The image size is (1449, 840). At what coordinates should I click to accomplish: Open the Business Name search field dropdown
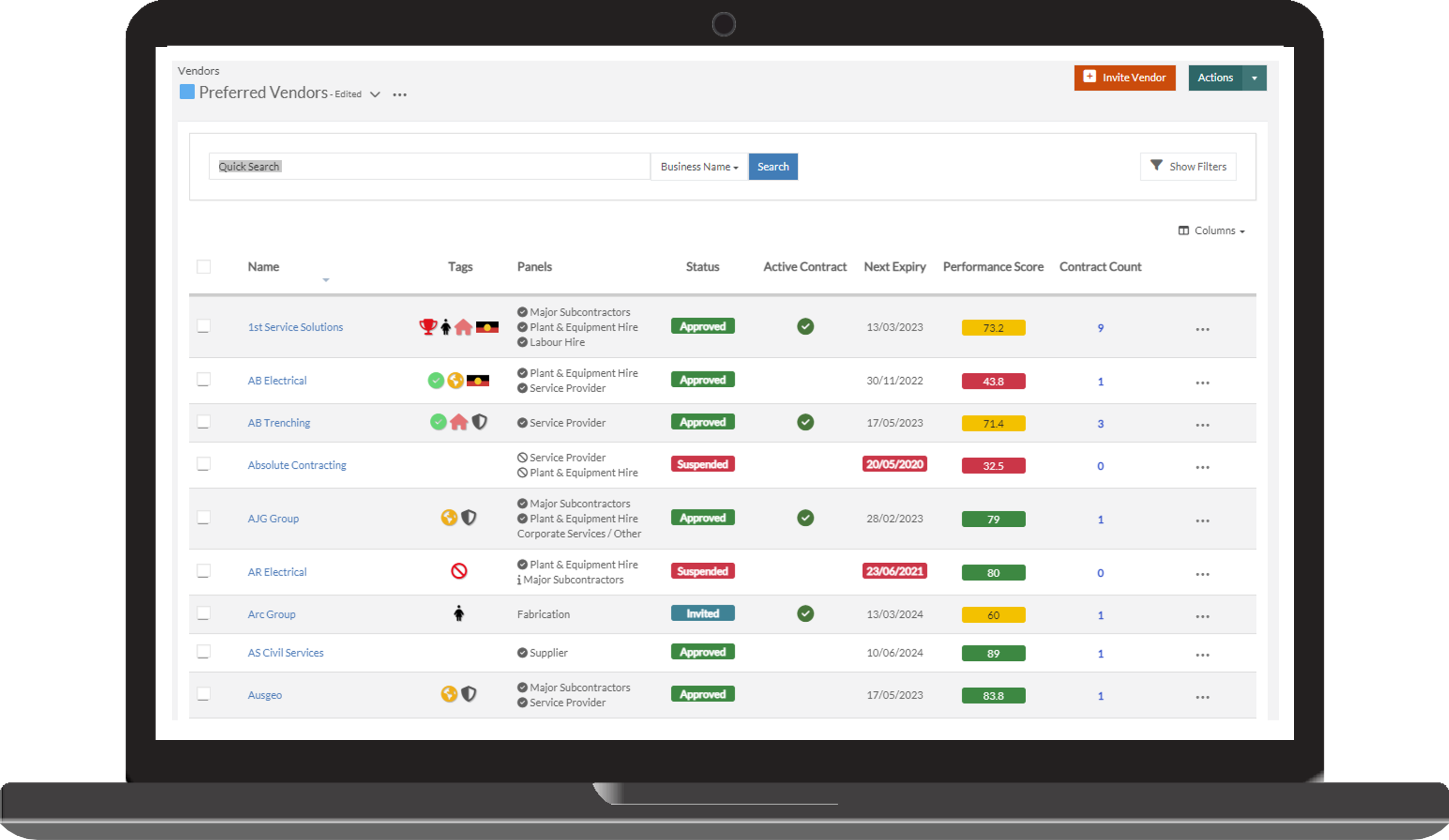coord(699,167)
